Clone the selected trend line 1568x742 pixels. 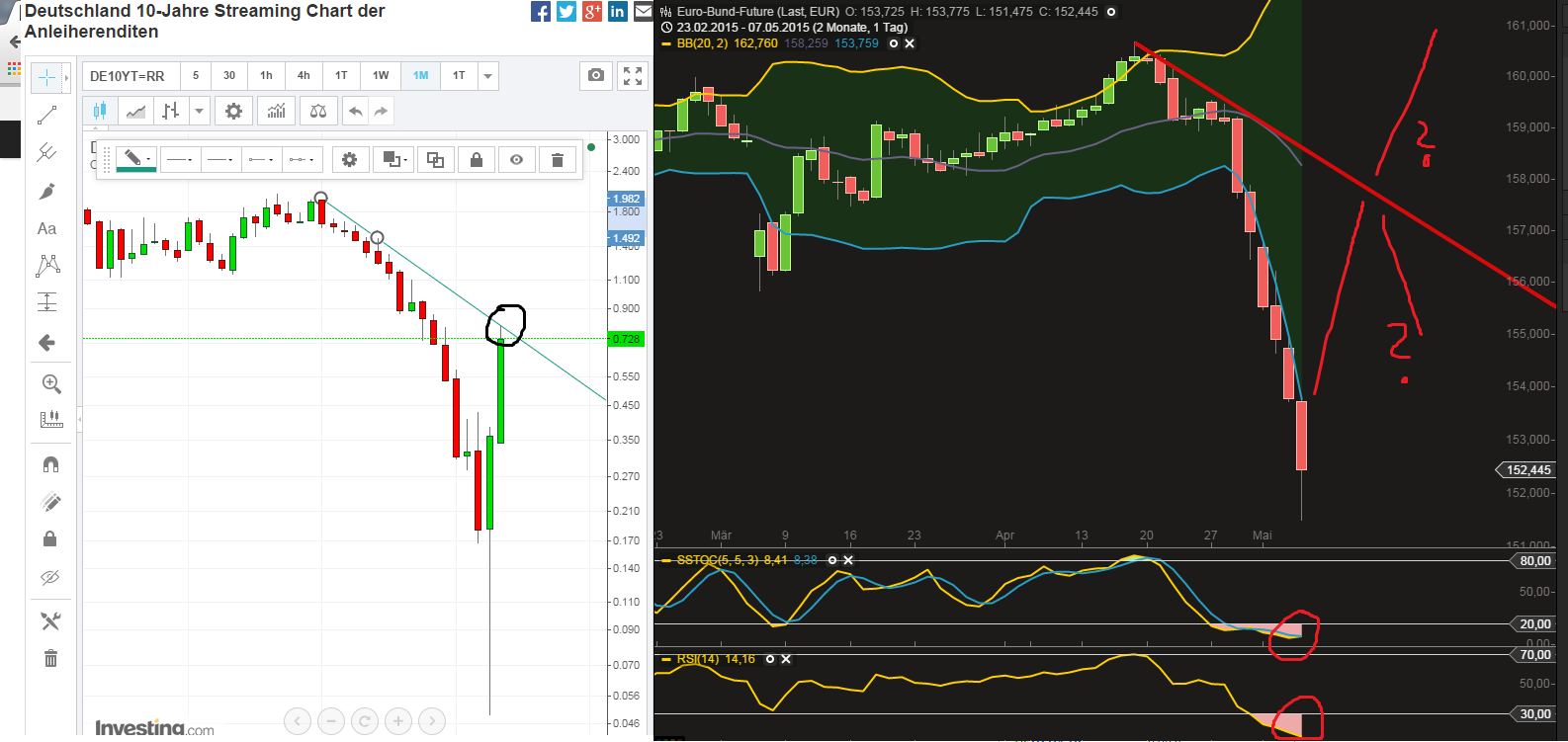point(435,159)
